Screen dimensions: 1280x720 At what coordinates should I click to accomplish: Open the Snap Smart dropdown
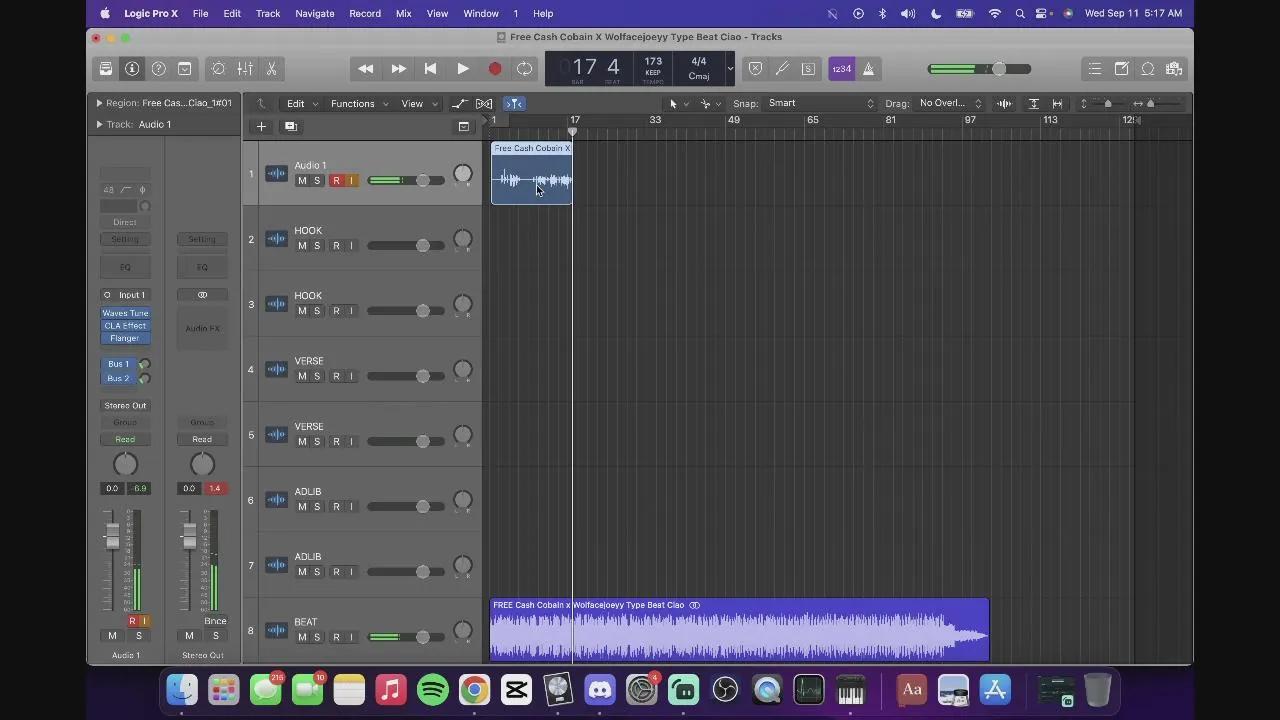point(820,103)
